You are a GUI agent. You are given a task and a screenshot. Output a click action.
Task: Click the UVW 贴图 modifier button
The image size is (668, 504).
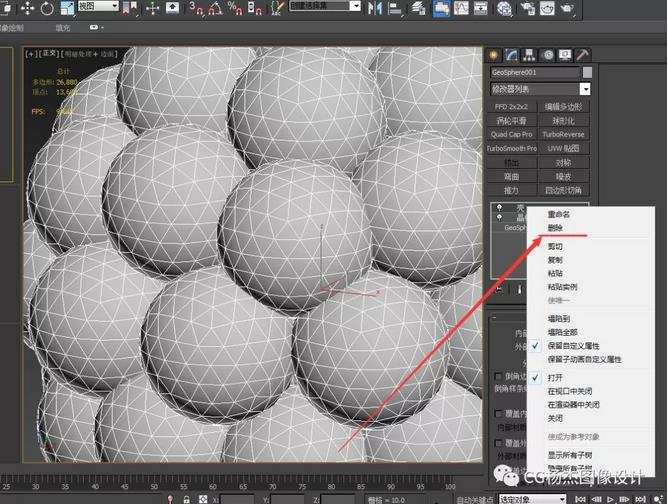click(563, 148)
